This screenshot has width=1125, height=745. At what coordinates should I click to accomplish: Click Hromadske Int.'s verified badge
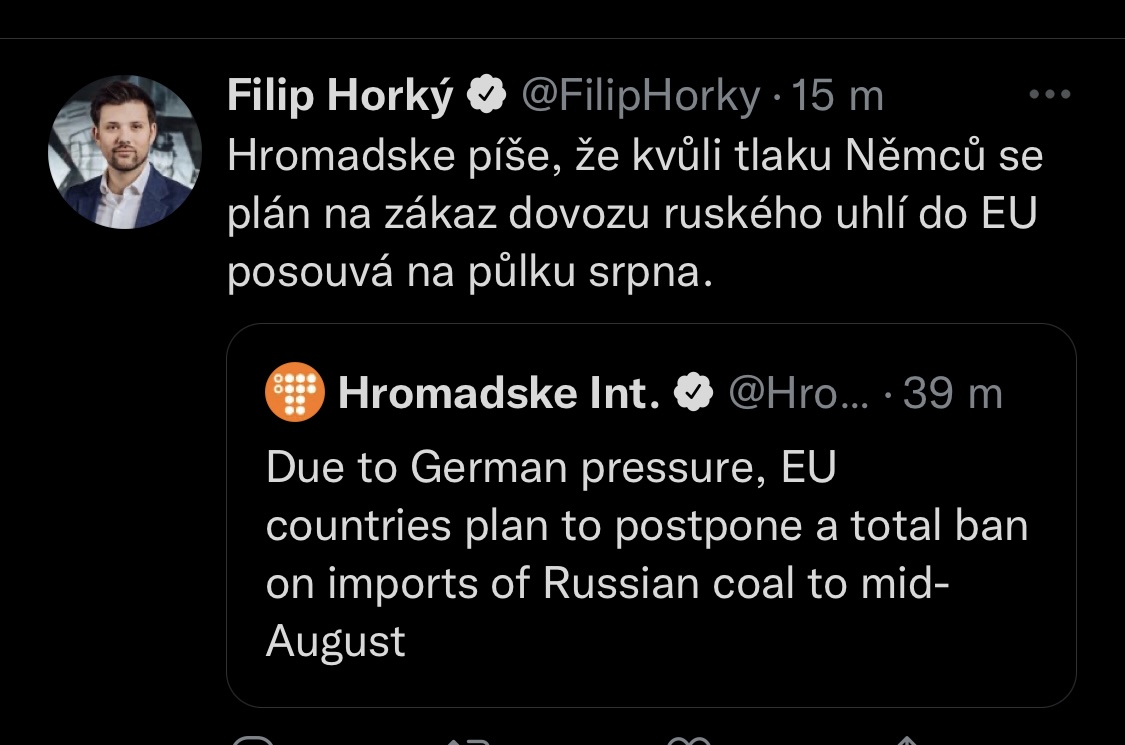694,395
